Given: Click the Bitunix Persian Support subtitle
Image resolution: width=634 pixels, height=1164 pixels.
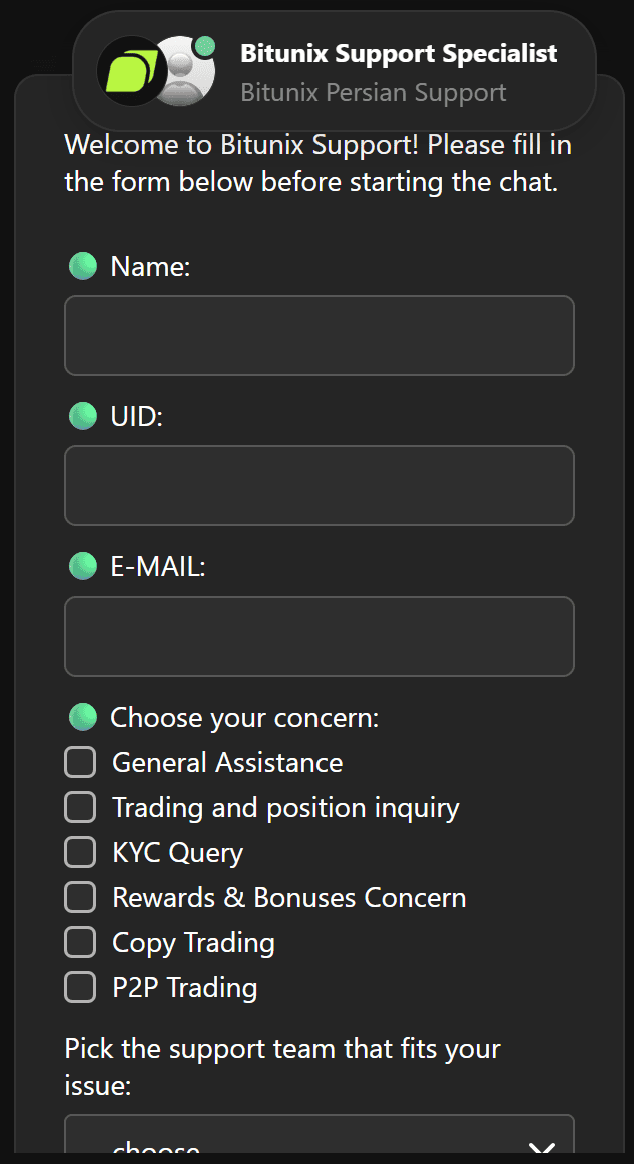Looking at the screenshot, I should [x=373, y=93].
